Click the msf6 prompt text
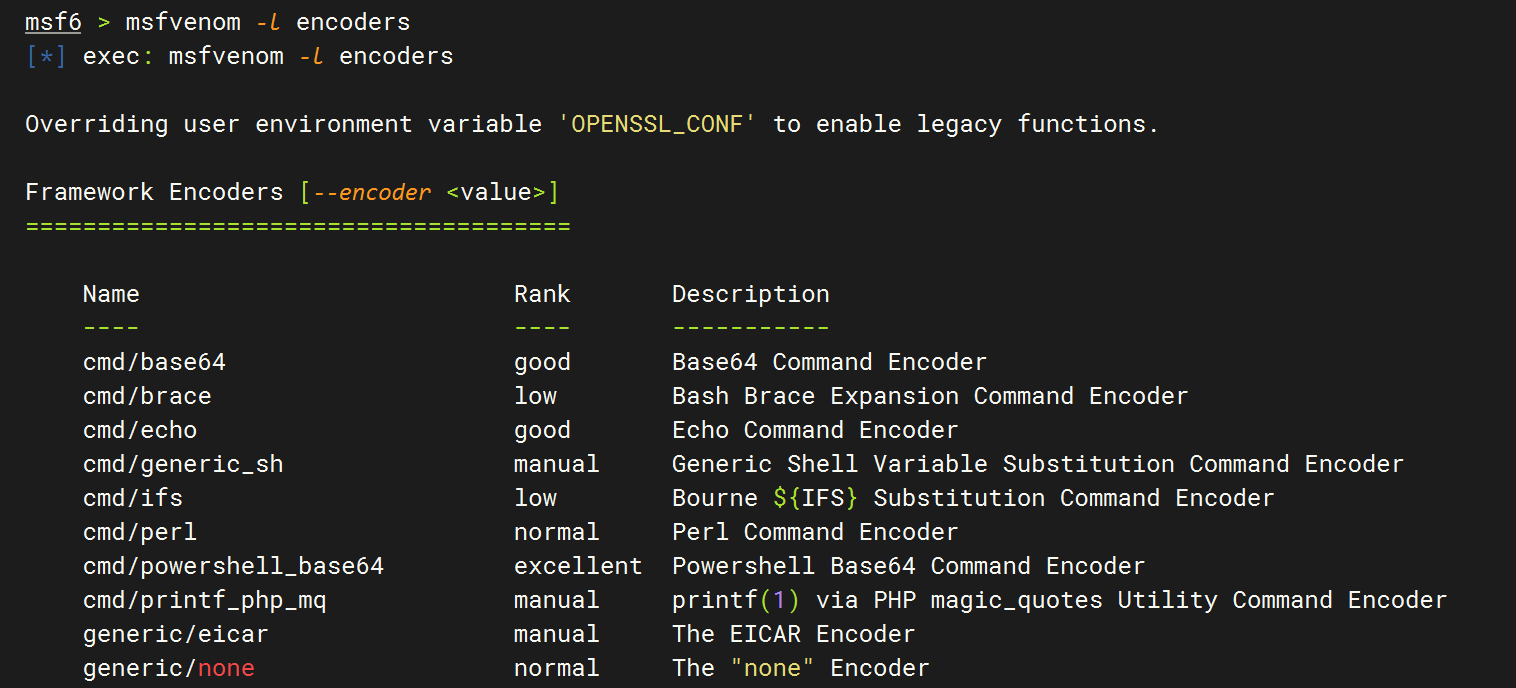The height and width of the screenshot is (688, 1516). click(53, 22)
